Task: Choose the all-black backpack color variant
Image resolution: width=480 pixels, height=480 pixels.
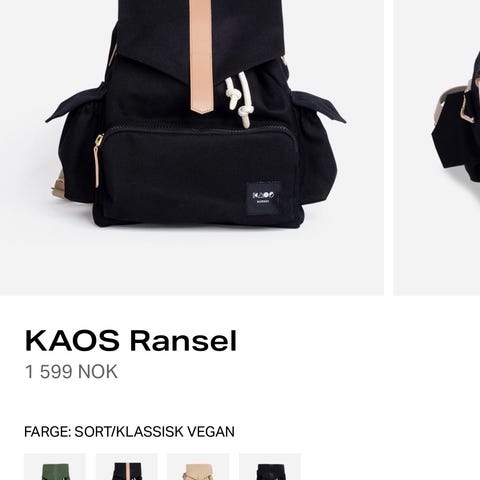Action: 270,467
